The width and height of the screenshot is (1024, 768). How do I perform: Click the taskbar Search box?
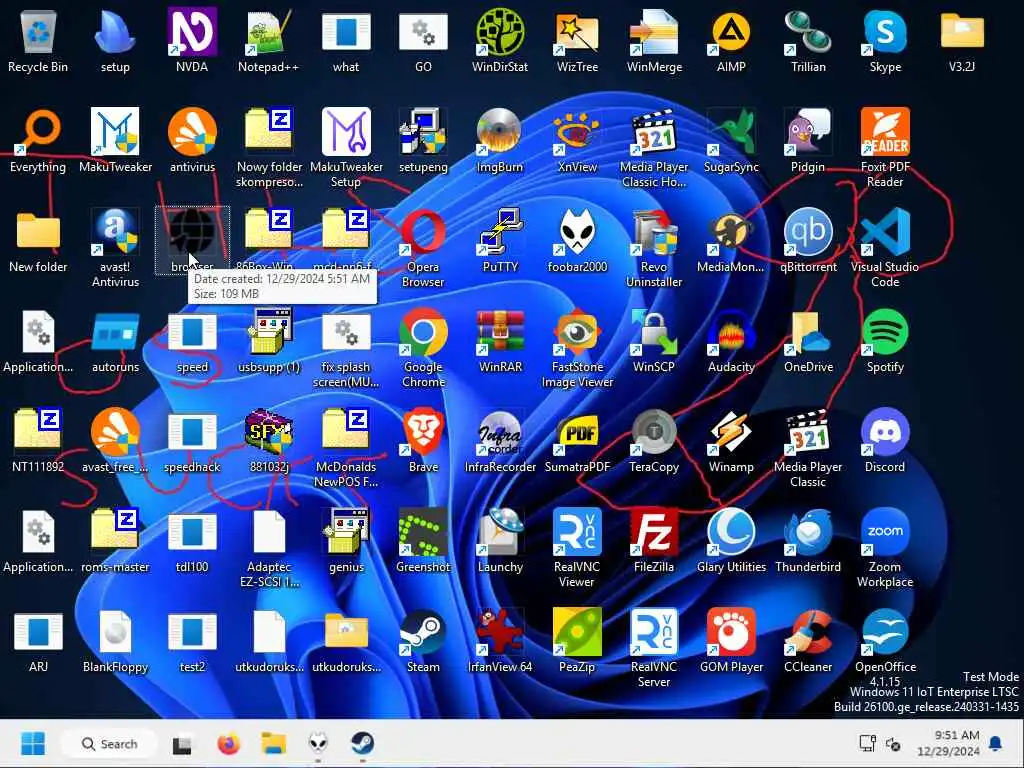pos(109,743)
